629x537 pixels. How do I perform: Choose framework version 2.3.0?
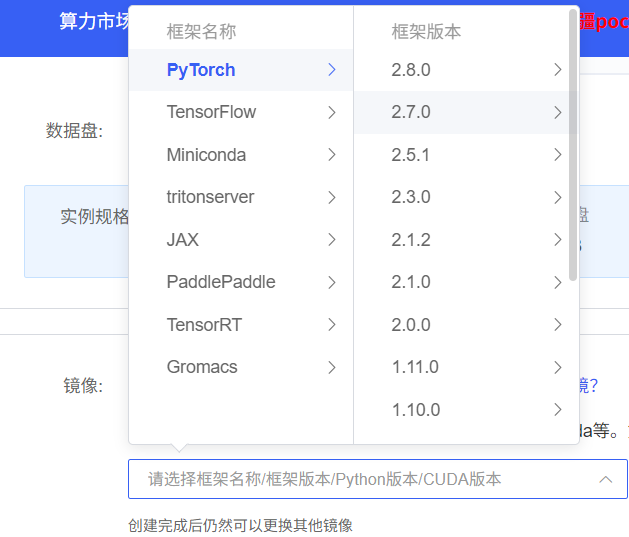[x=461, y=197]
